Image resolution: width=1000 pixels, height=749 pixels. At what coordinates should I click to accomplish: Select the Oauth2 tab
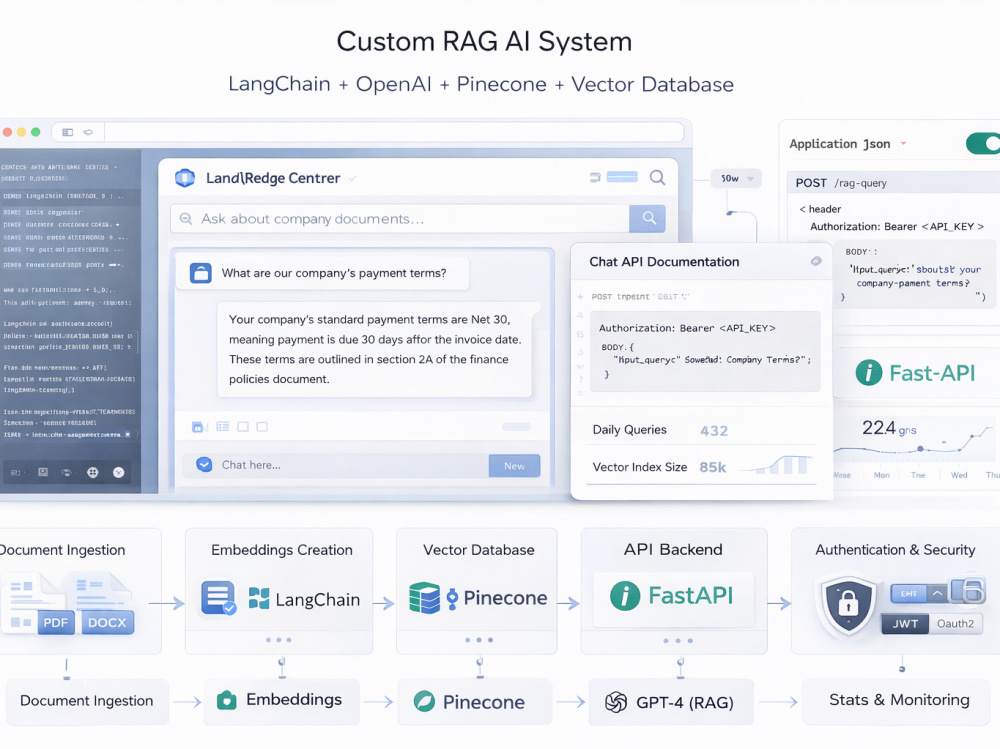(955, 623)
